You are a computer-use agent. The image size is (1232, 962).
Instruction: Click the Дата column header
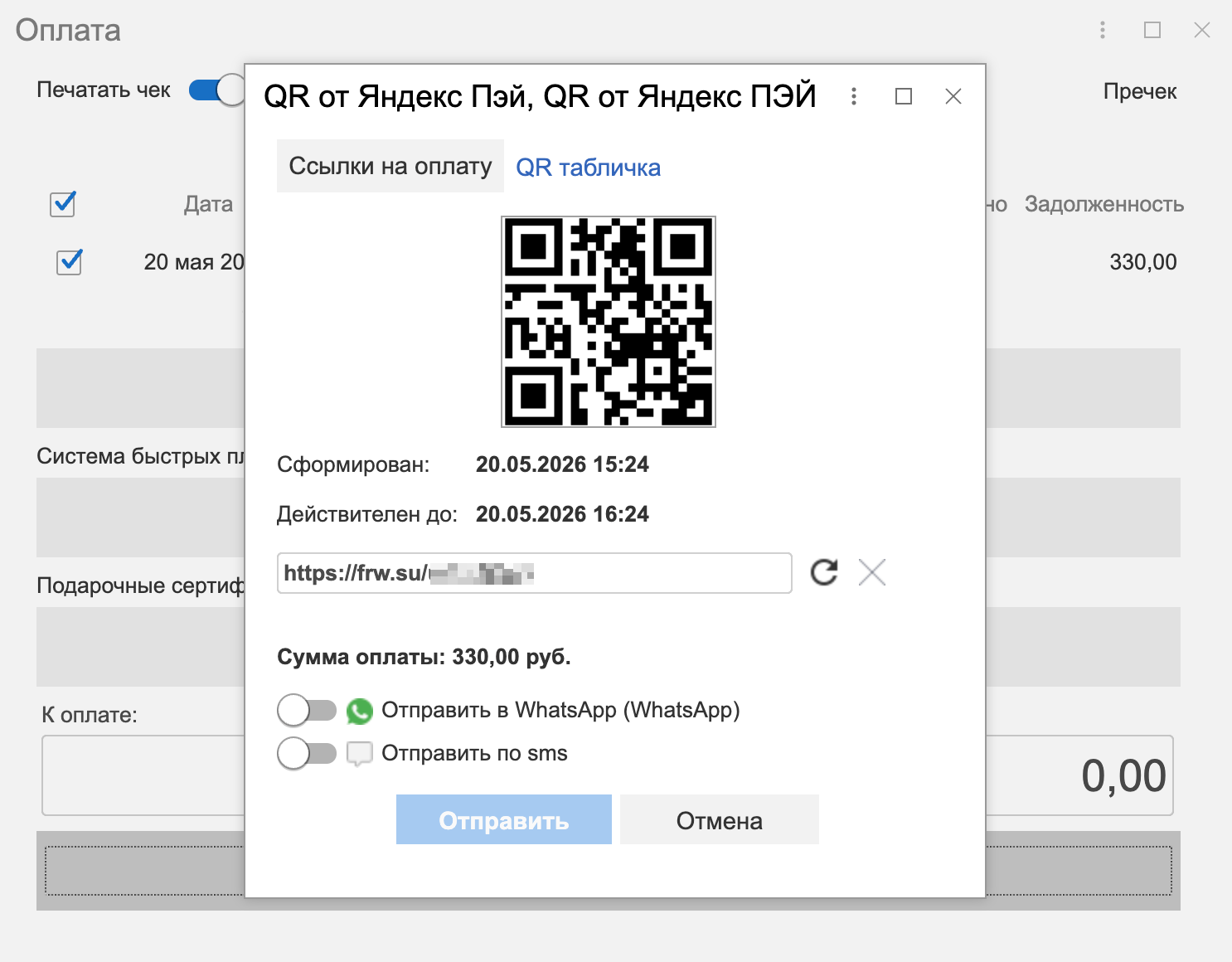click(x=208, y=204)
